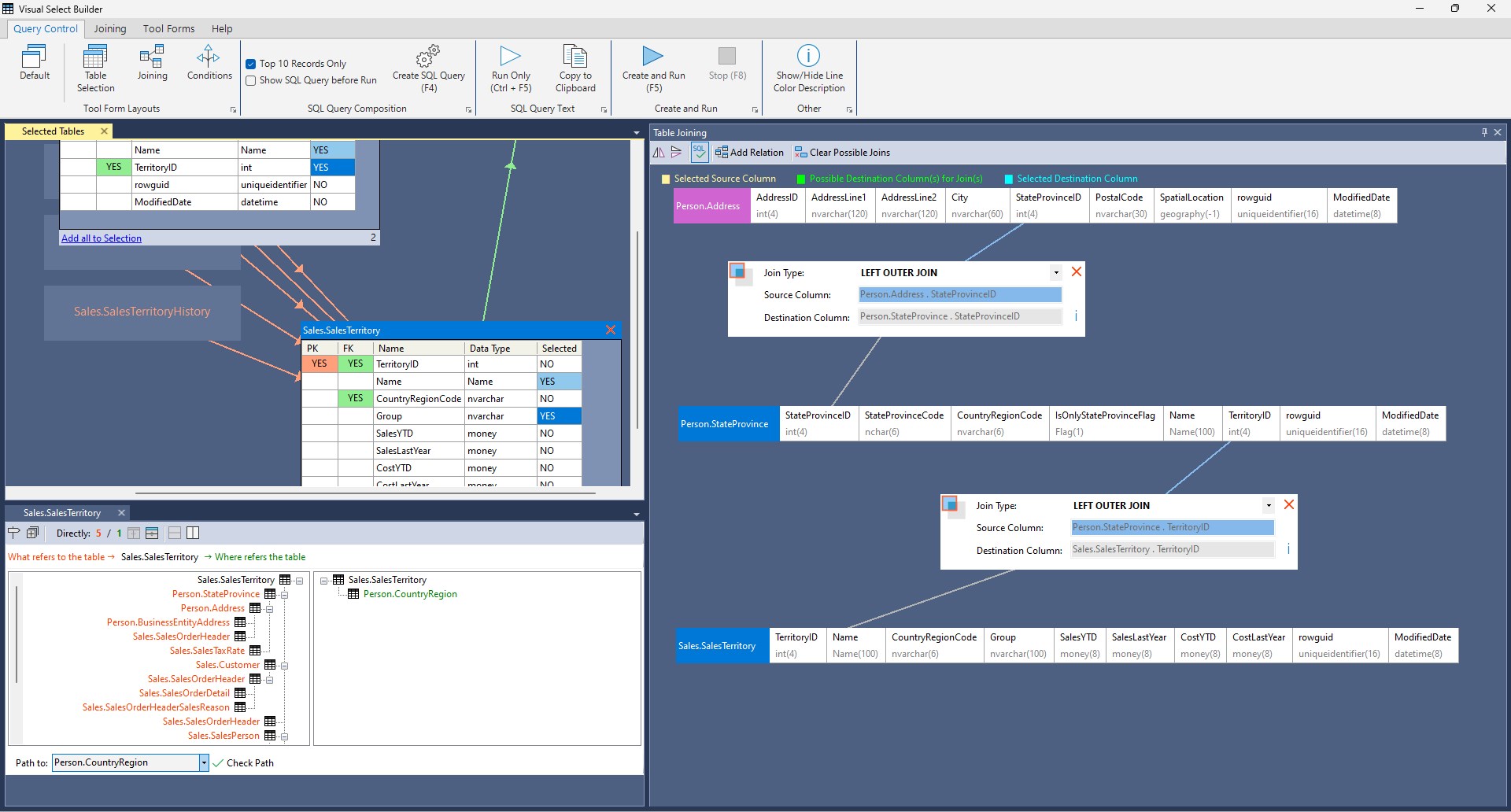This screenshot has height=812, width=1511.
Task: Click the table-row layout icon after Directly count
Action: 152,533
